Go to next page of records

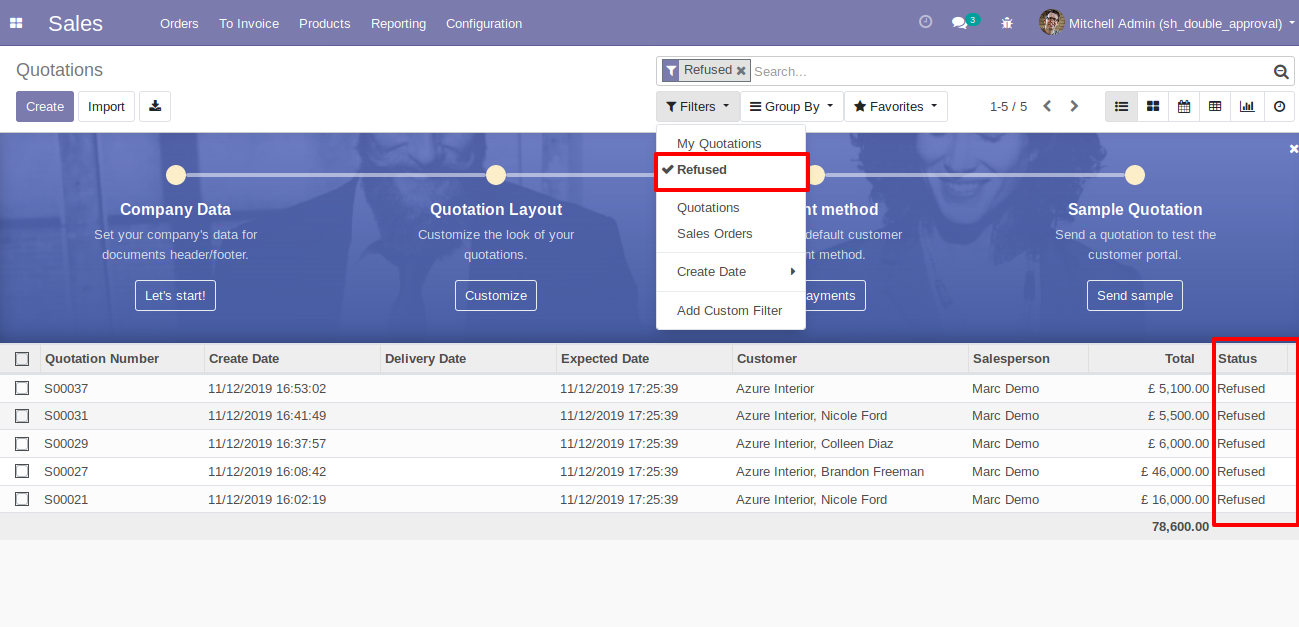(1074, 106)
